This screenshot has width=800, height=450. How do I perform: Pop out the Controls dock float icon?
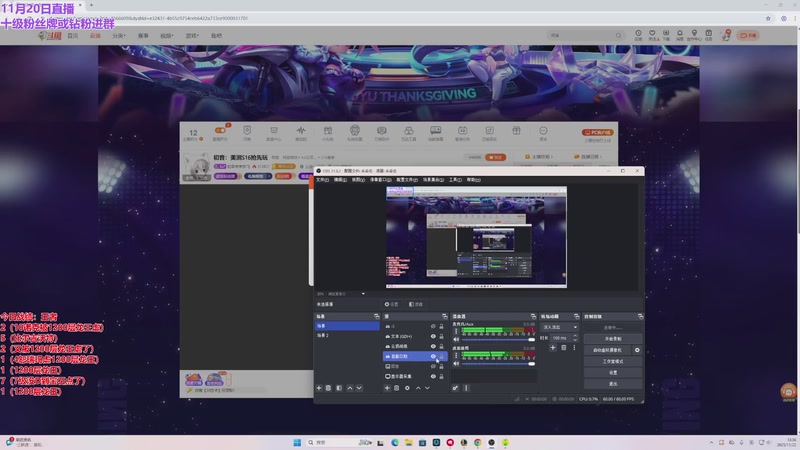pyautogui.click(x=640, y=316)
